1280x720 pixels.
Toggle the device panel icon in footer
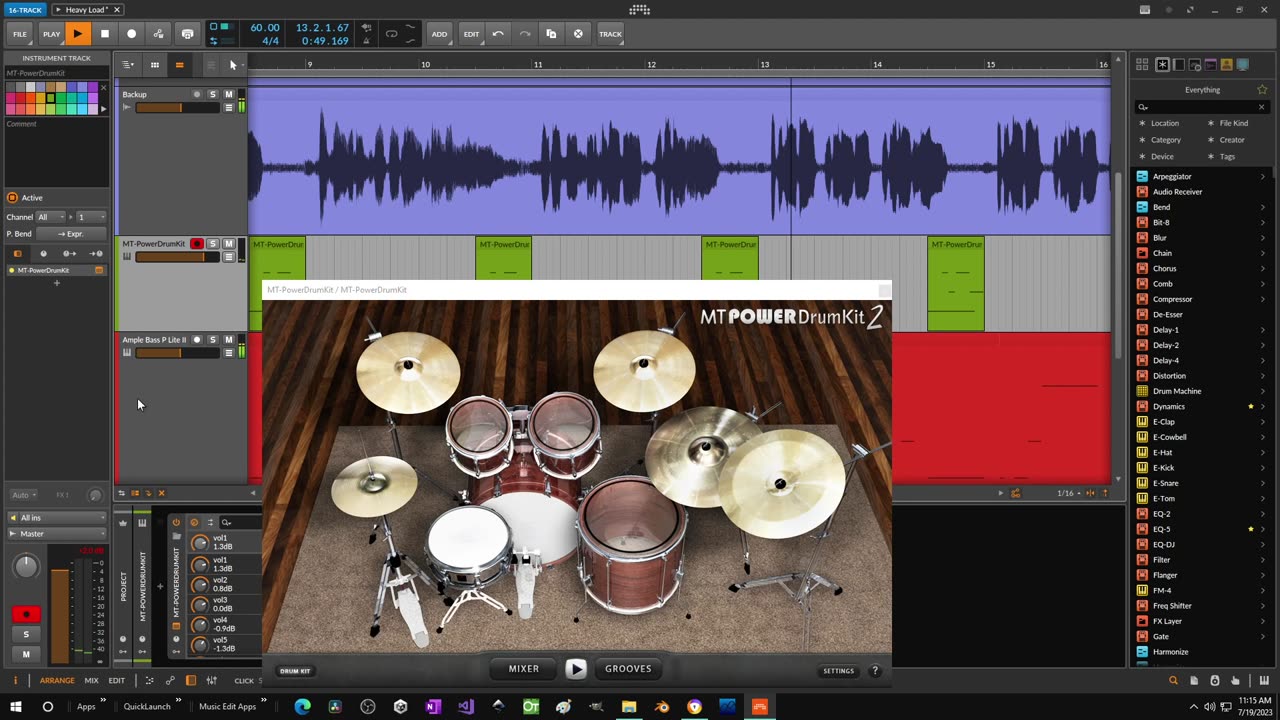(191, 681)
